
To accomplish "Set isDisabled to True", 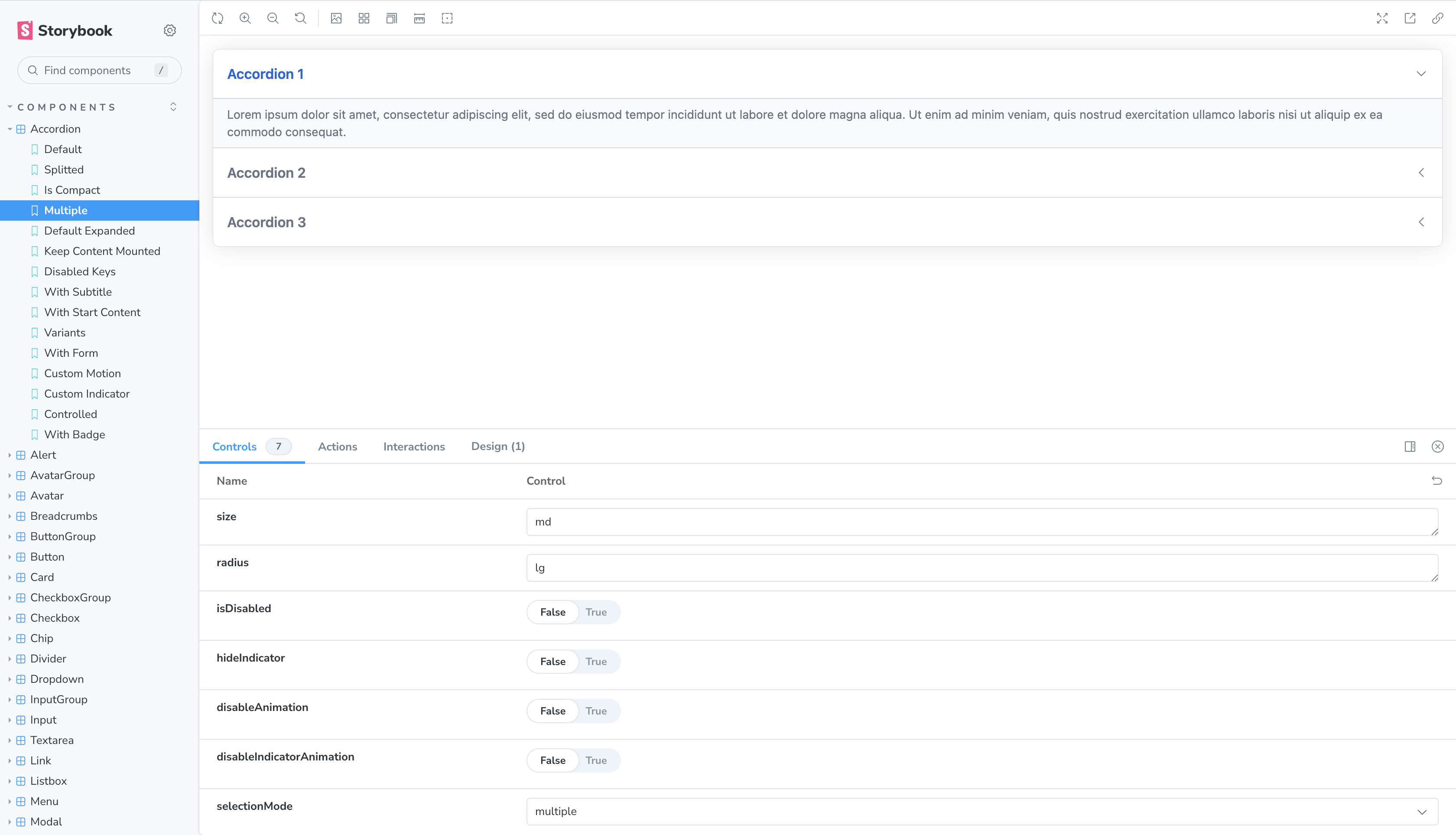I will (596, 612).
